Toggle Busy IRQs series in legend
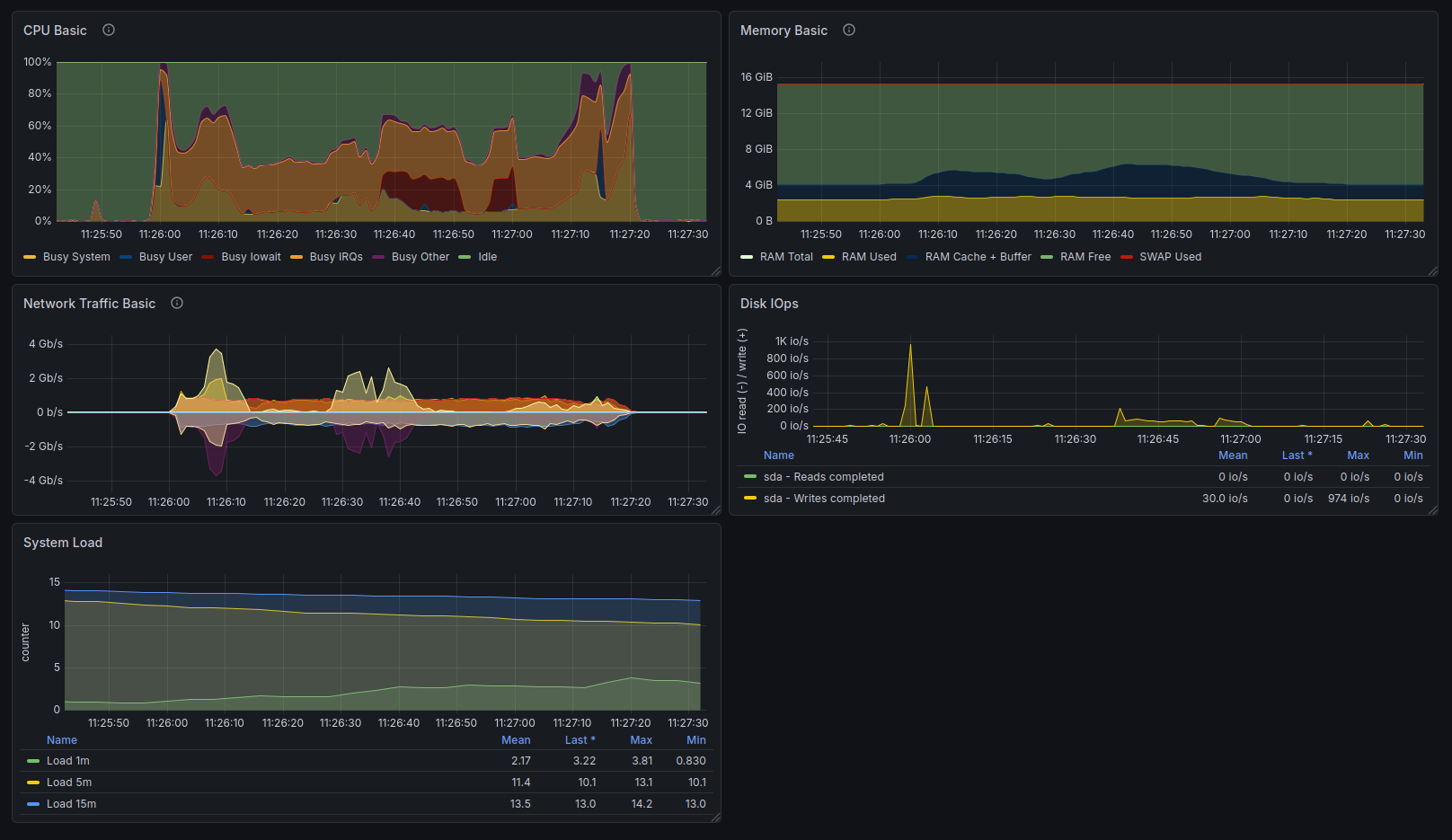Viewport: 1452px width, 840px height. point(336,257)
